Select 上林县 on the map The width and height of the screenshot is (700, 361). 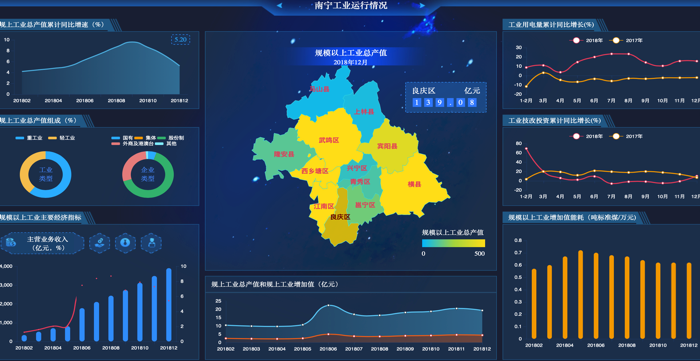click(x=364, y=112)
